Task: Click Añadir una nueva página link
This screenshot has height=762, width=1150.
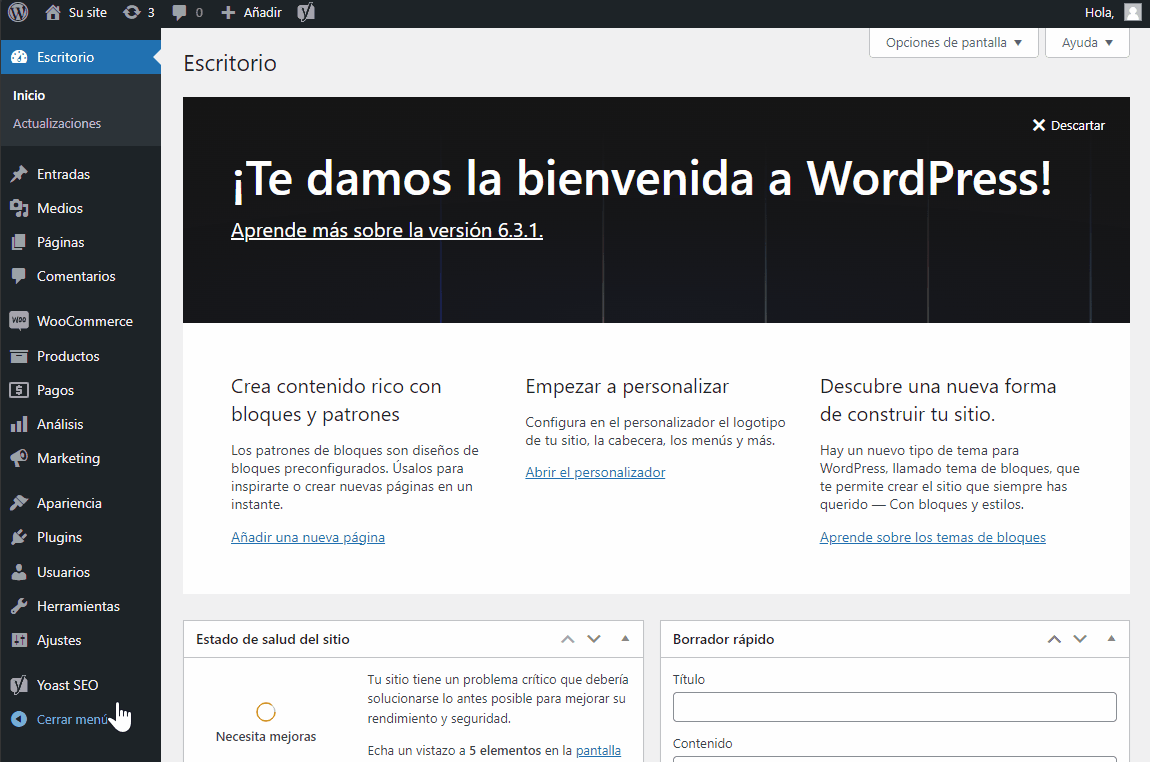Action: [308, 538]
